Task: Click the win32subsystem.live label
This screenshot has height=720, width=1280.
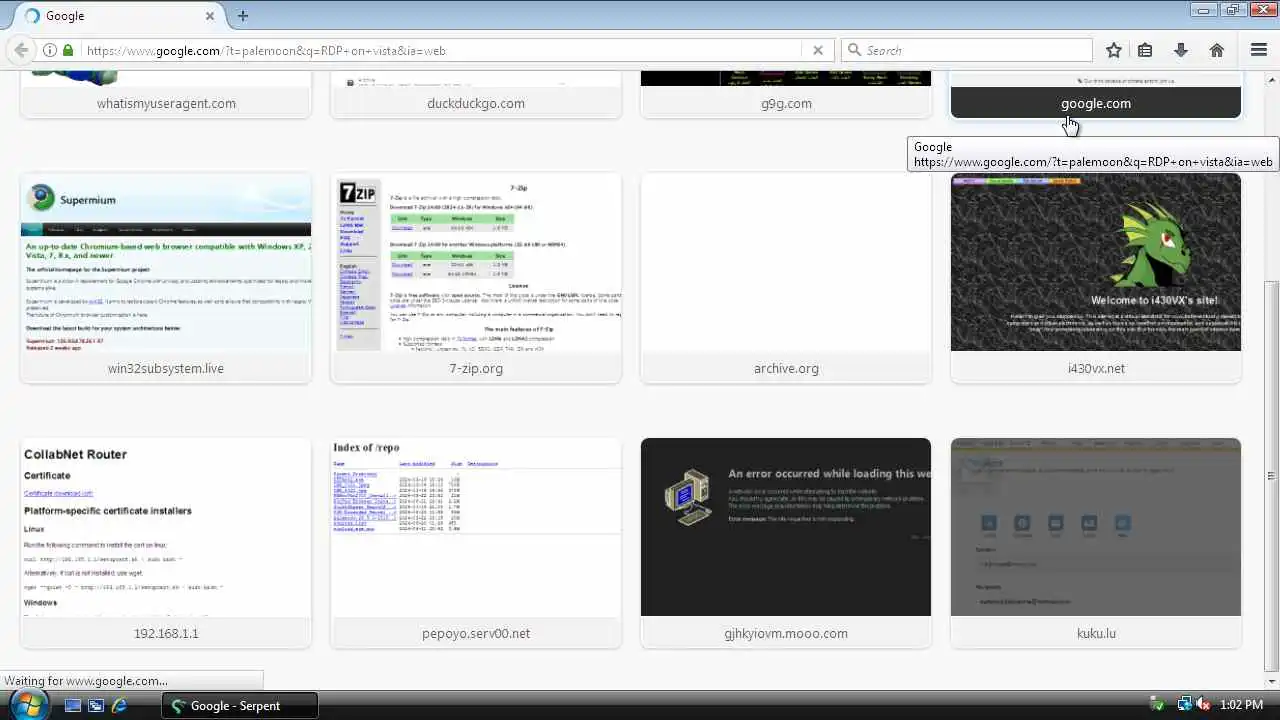Action: [x=166, y=368]
